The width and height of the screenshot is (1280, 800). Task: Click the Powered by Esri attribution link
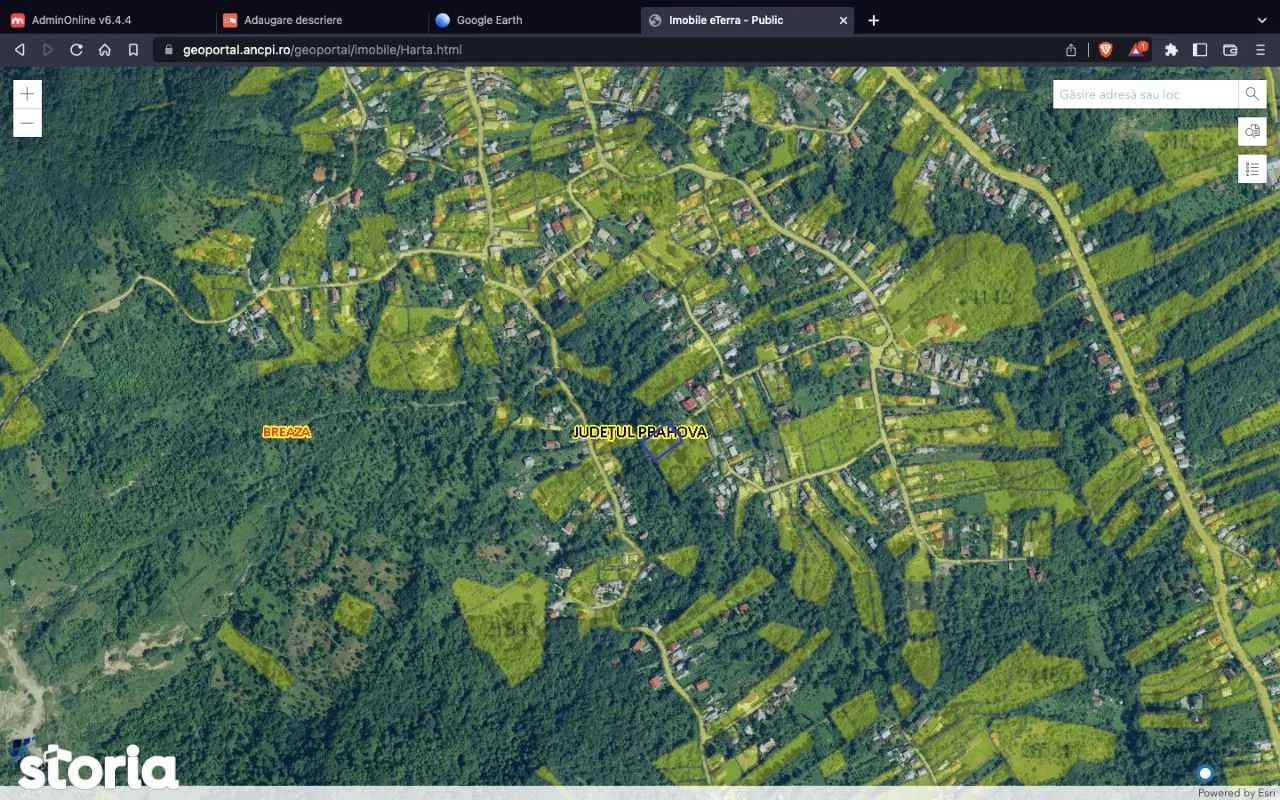tap(1238, 792)
